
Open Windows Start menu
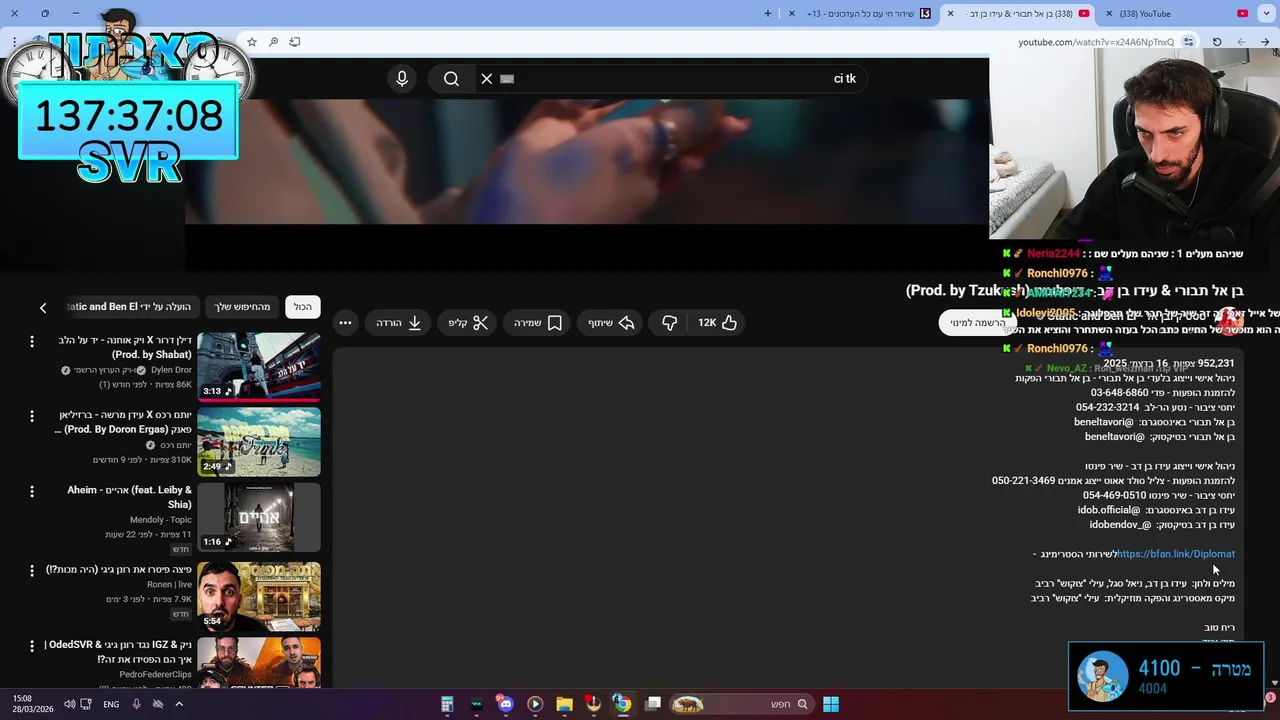tap(831, 704)
